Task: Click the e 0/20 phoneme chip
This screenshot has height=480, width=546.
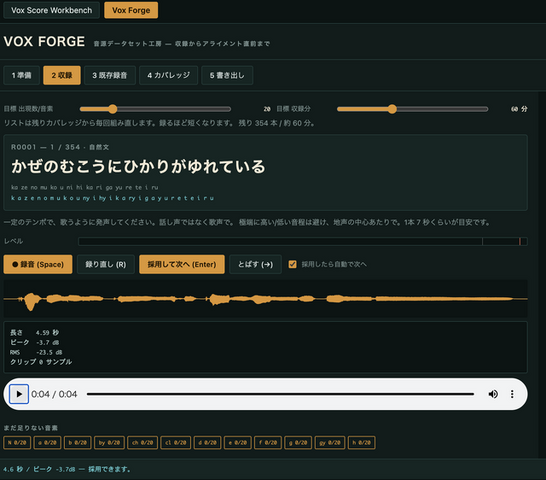Action: (x=238, y=443)
